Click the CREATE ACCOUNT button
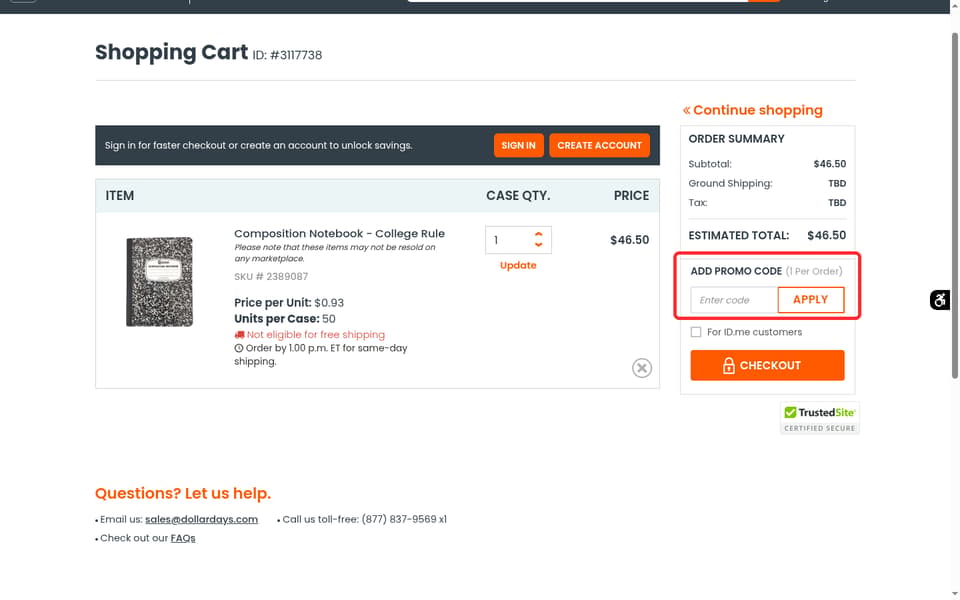 pos(599,145)
